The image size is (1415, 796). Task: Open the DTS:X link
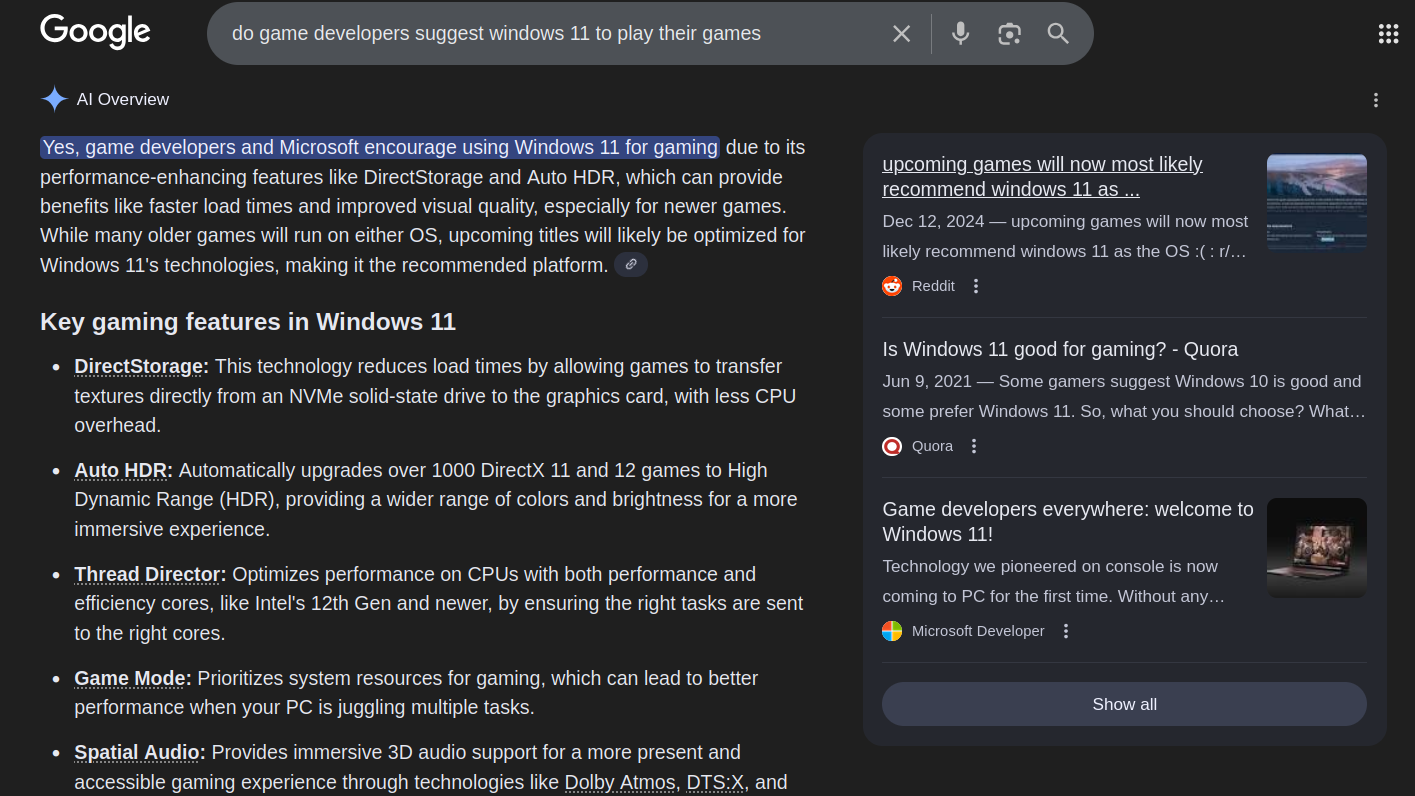coord(715,782)
